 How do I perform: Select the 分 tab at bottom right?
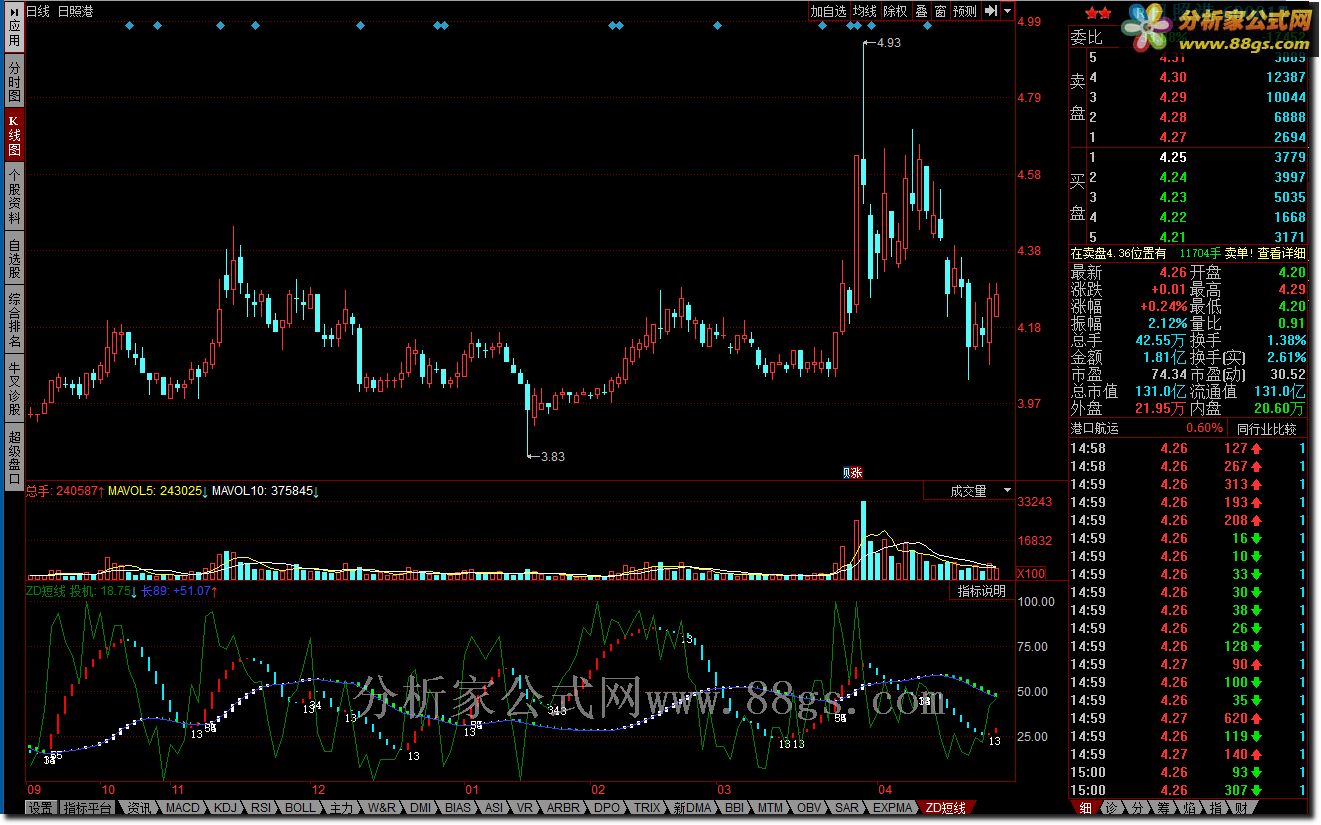click(1137, 808)
